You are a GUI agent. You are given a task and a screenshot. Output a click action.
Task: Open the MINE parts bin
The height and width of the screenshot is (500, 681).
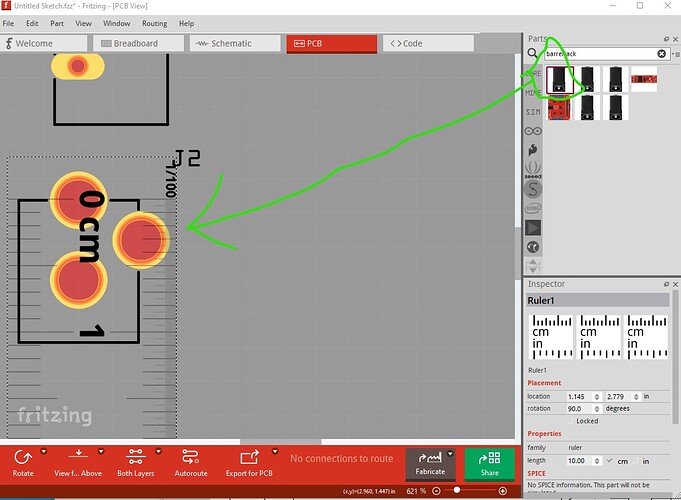(x=532, y=93)
